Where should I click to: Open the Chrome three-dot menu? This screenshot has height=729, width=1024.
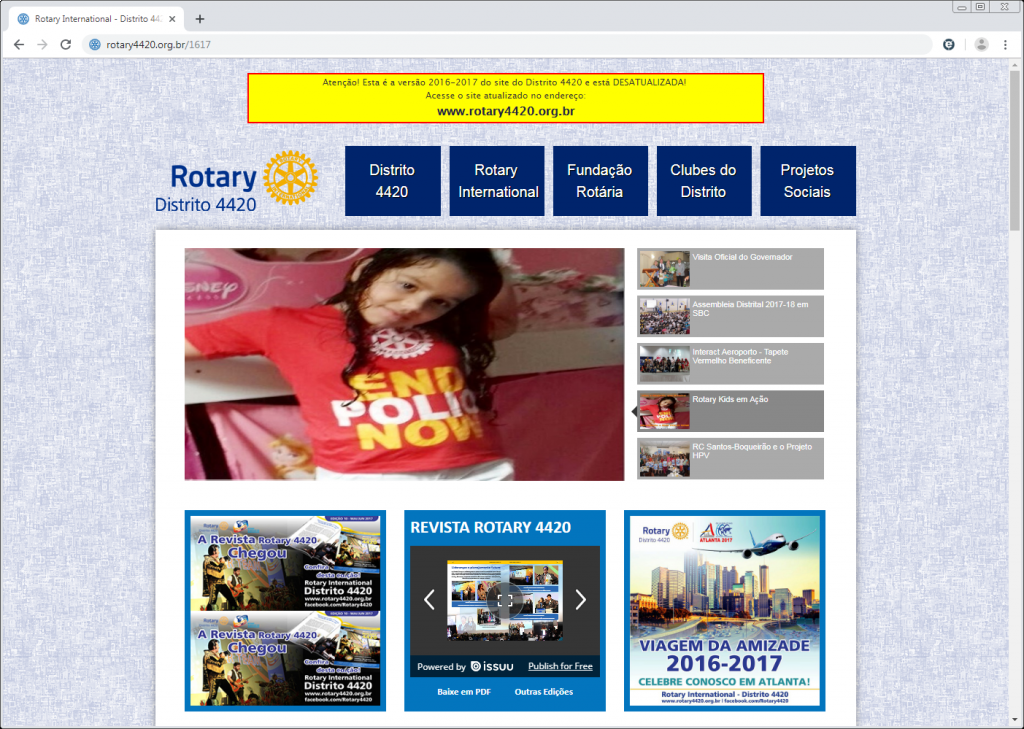click(1005, 45)
